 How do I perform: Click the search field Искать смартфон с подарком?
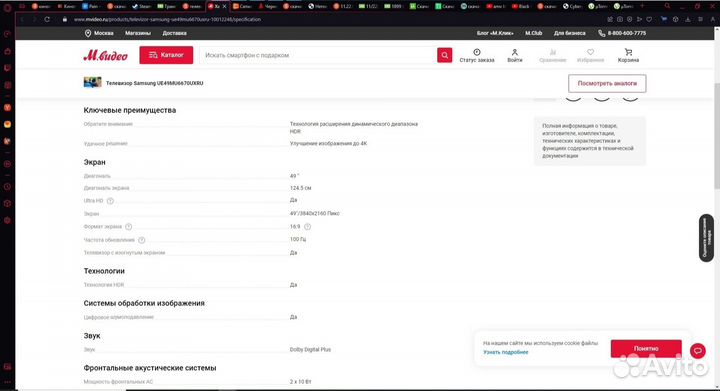click(318, 55)
